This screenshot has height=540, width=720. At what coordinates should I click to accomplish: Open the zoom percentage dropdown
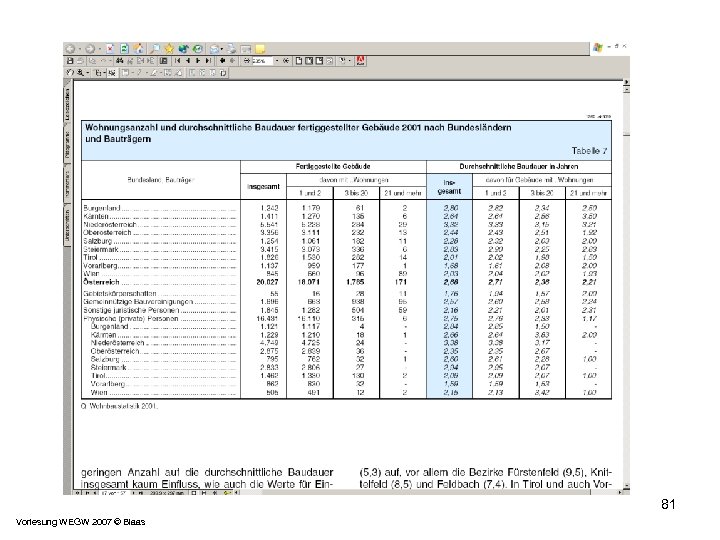(276, 61)
